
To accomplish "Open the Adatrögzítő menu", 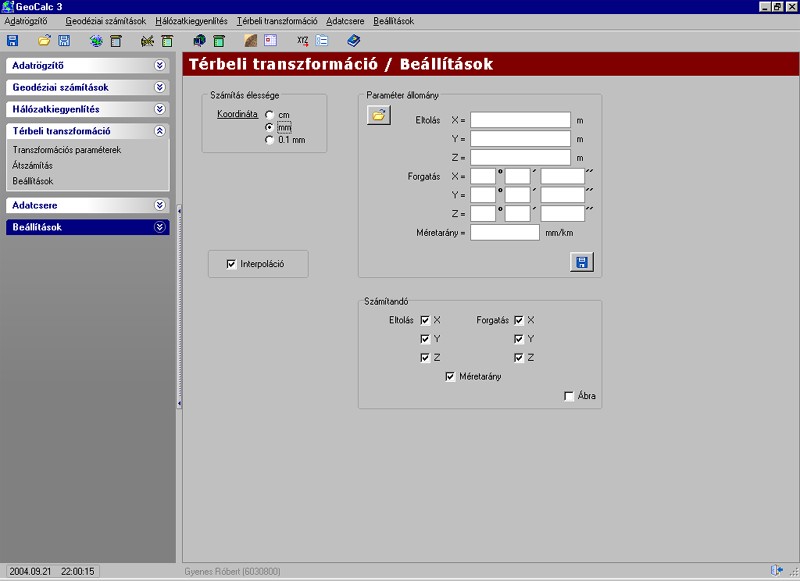I will [26, 21].
